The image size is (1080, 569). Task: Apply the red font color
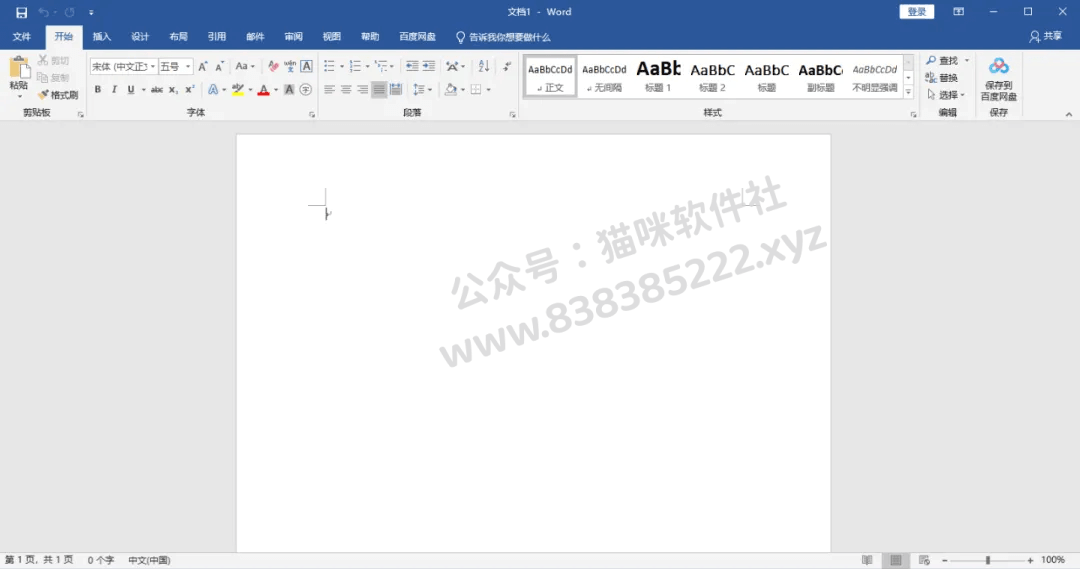click(263, 90)
